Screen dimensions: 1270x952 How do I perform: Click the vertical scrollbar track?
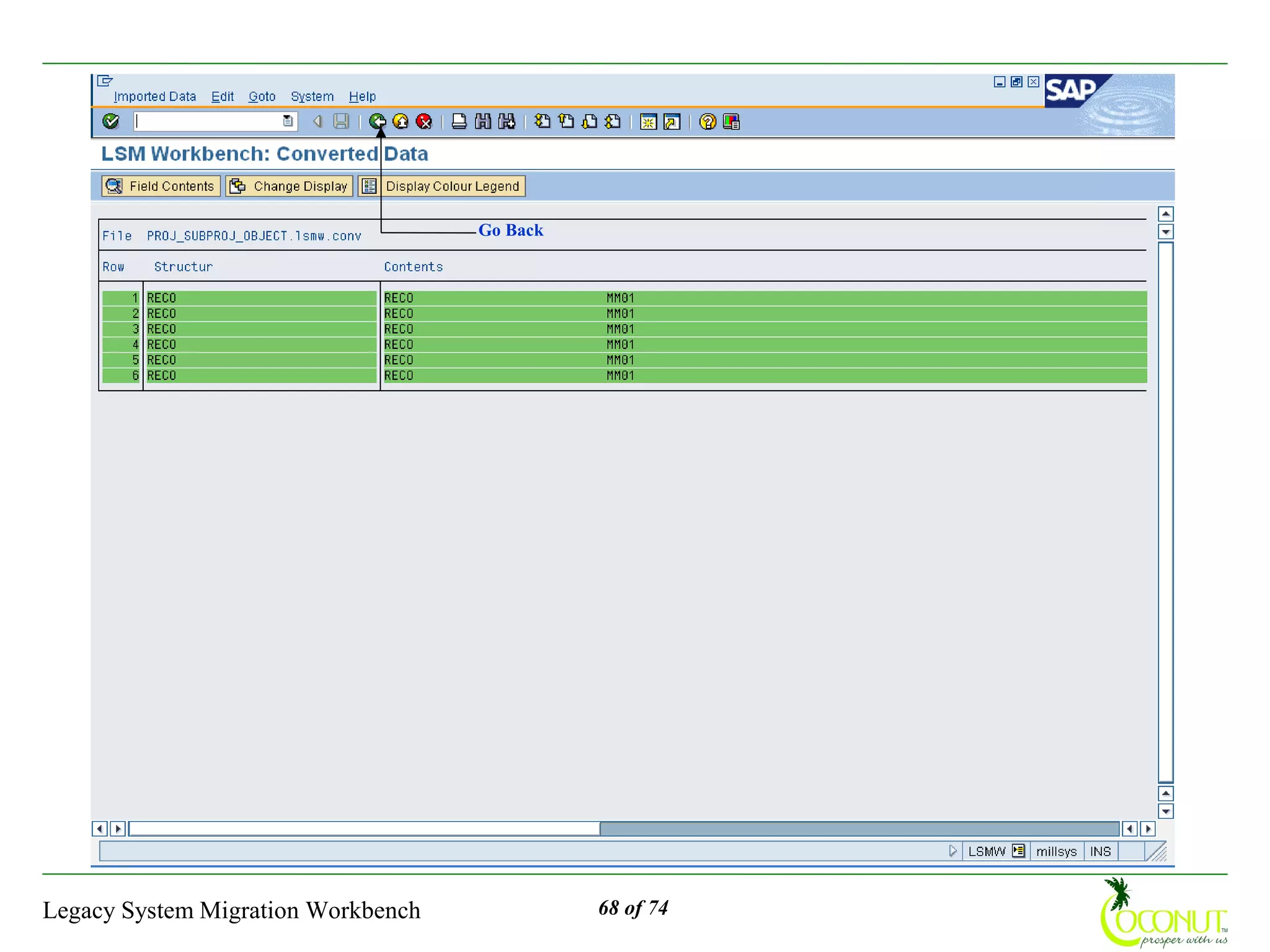tap(1166, 513)
